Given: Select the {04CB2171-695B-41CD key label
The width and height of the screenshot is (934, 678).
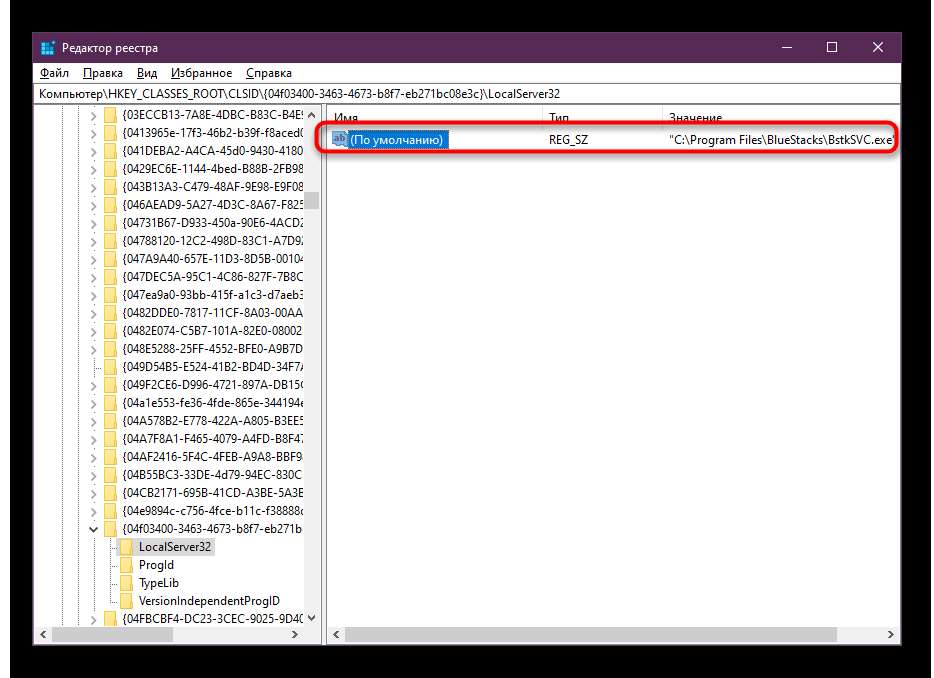Looking at the screenshot, I should click(x=212, y=493).
